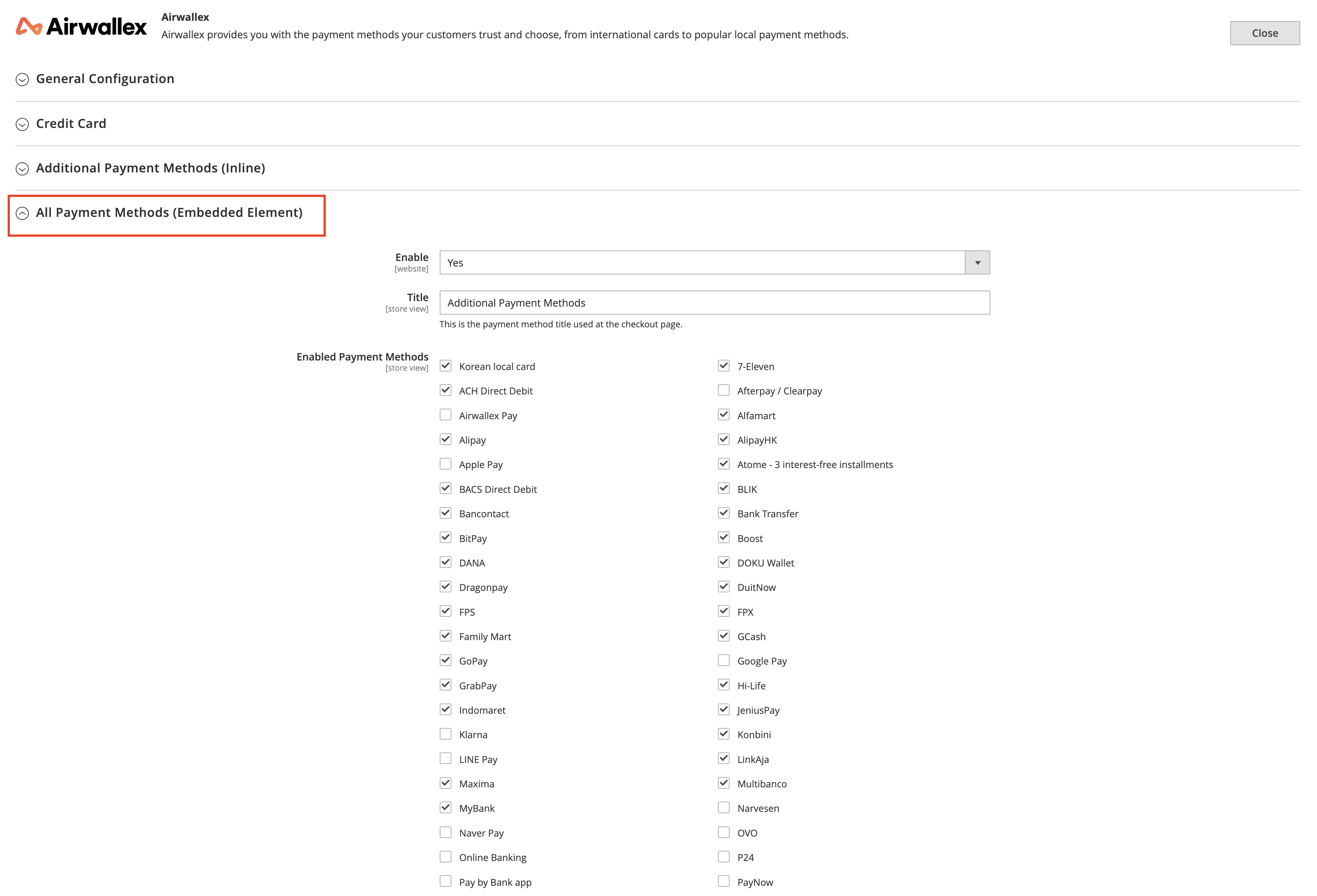Uncheck the Family Mart checkbox
This screenshot has width=1317, height=896.
tap(446, 636)
